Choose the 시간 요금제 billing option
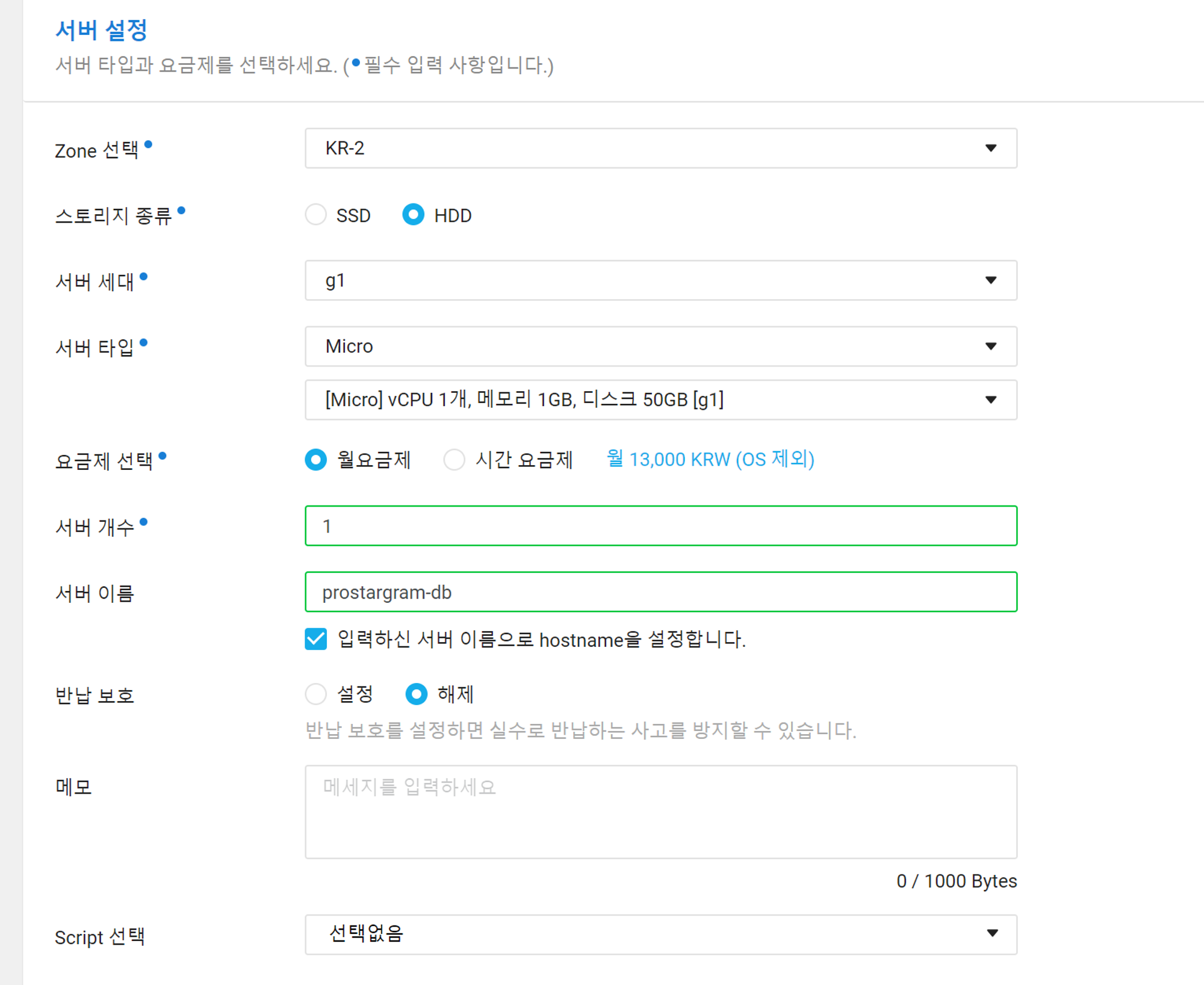Viewport: 1204px width, 985px height. pos(455,460)
